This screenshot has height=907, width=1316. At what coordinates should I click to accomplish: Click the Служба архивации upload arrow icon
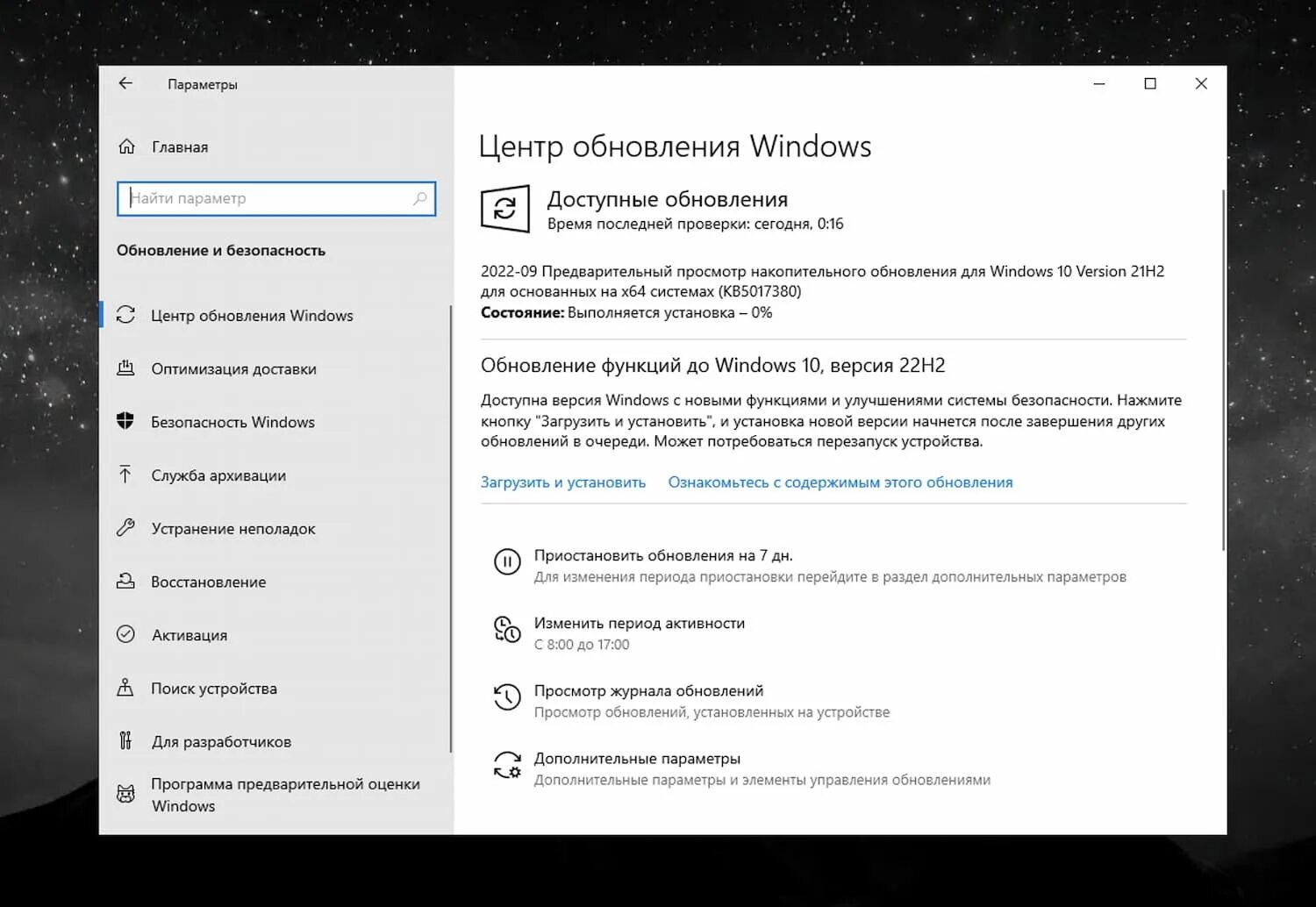click(125, 475)
